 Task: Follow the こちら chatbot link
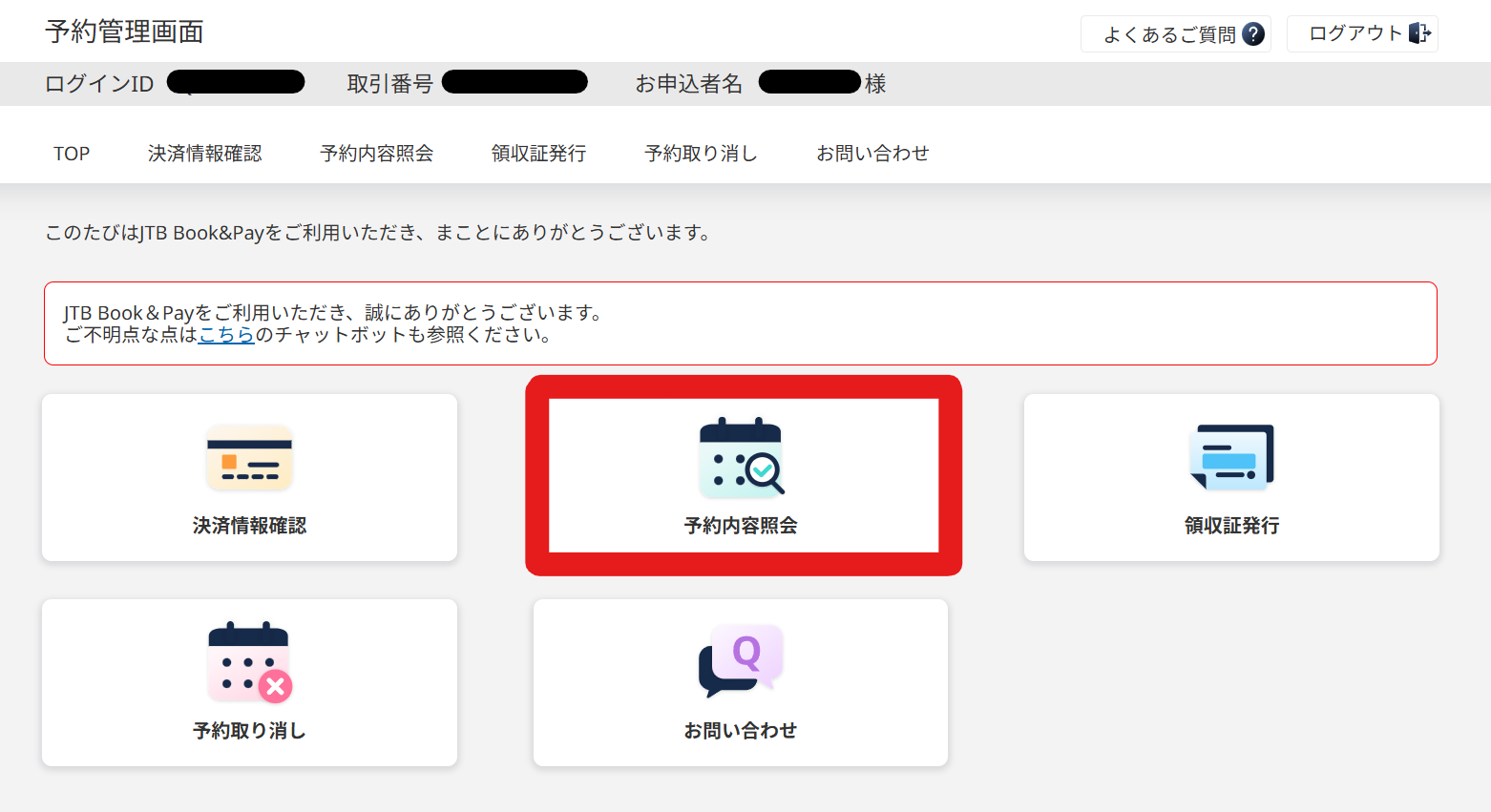tap(226, 335)
